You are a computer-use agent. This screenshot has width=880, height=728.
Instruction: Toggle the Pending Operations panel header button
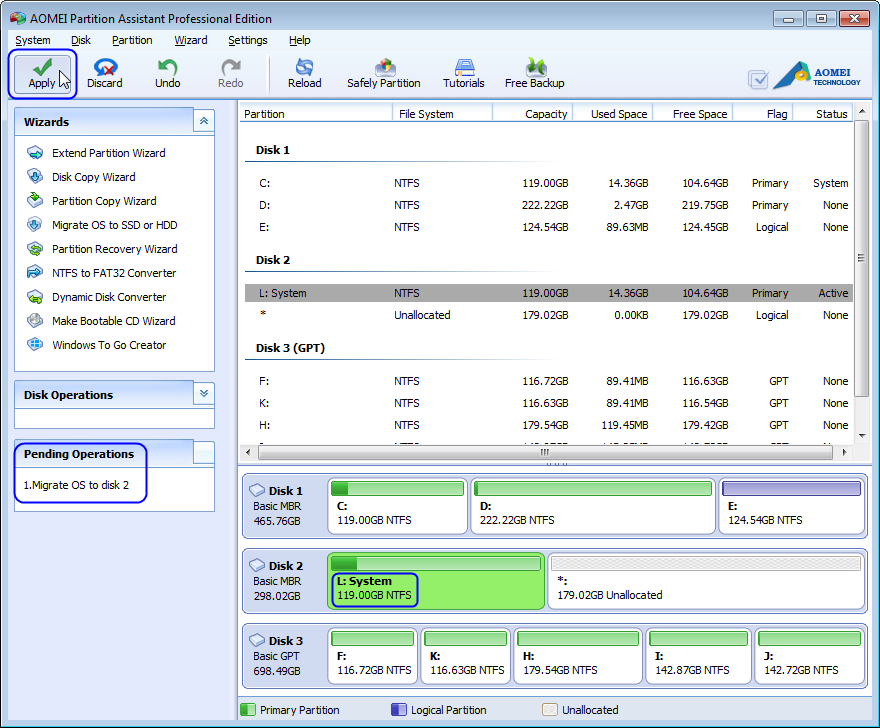204,453
